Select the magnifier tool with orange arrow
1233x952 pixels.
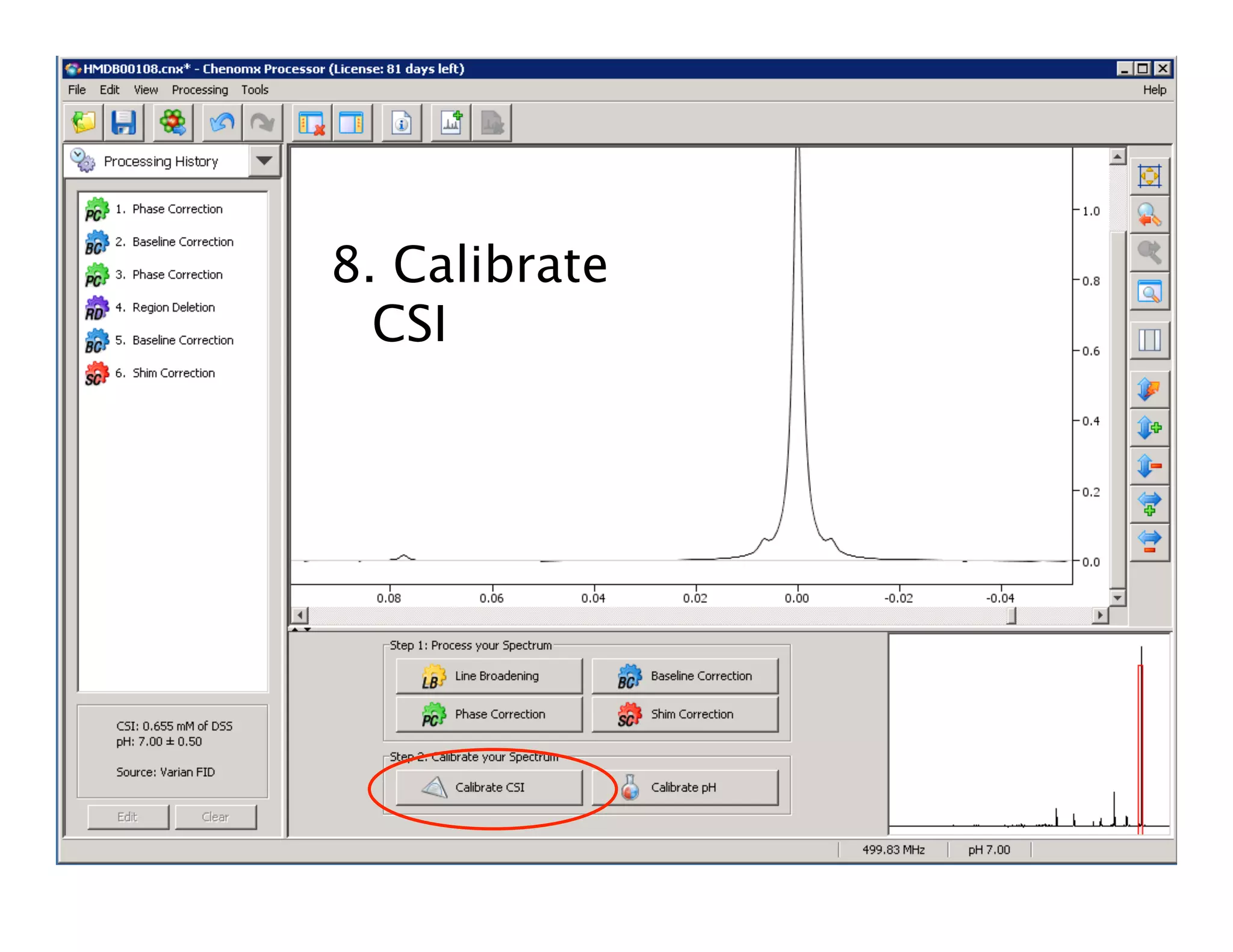[x=1149, y=214]
